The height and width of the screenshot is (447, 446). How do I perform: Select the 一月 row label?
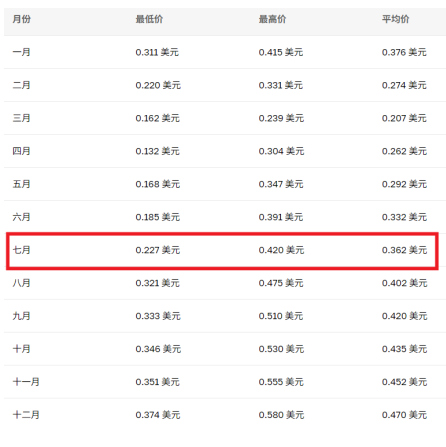(22, 52)
